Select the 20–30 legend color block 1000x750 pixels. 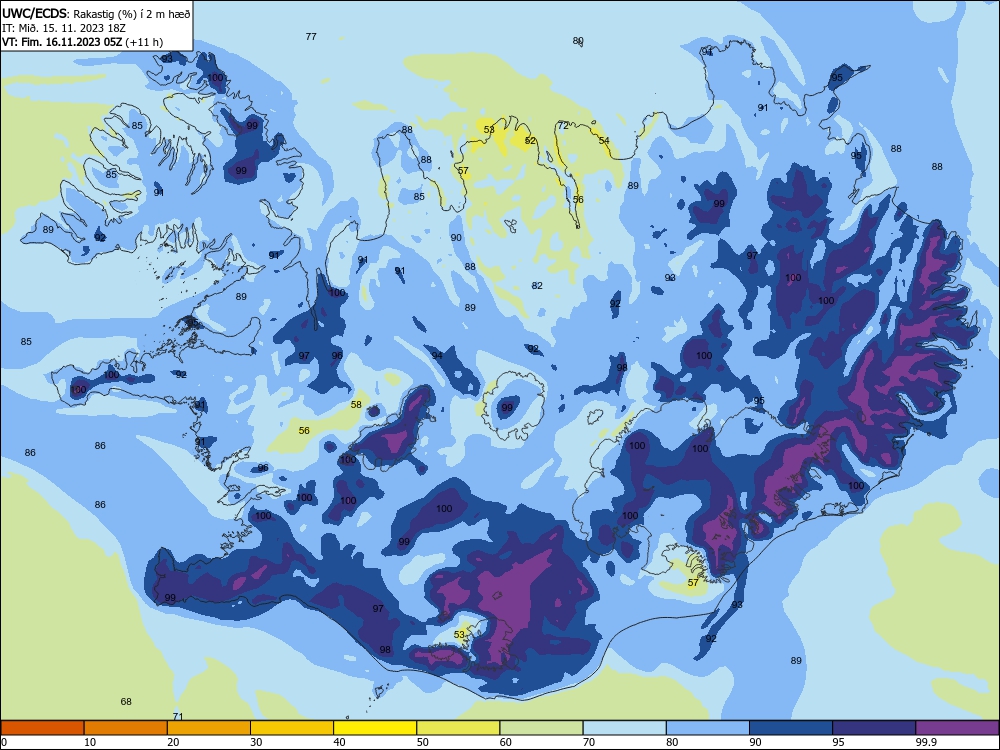pyautogui.click(x=209, y=728)
